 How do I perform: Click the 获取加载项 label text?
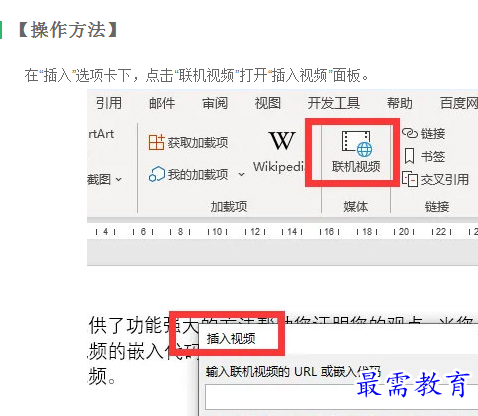coord(198,143)
